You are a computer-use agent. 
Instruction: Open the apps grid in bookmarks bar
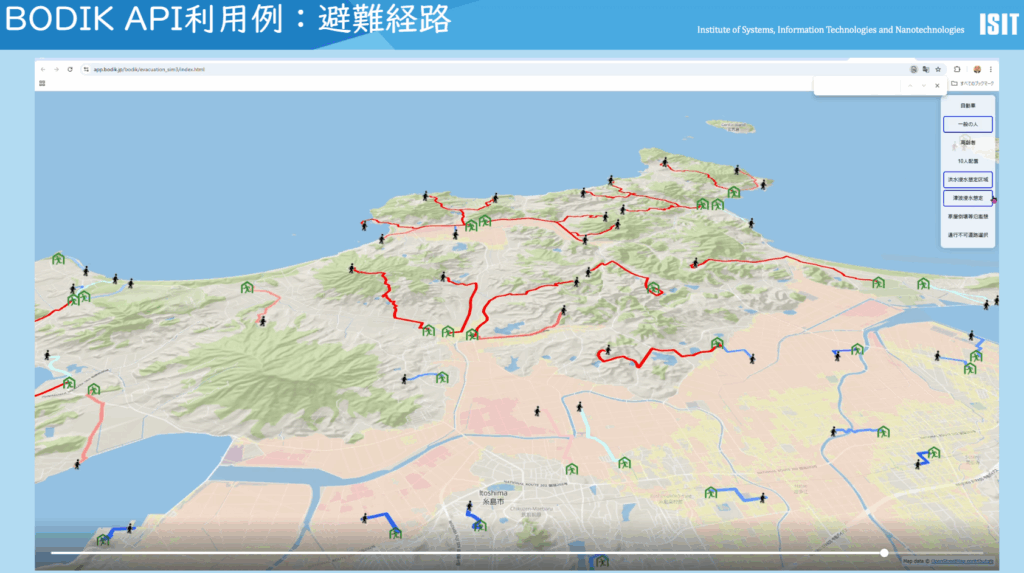pos(42,84)
